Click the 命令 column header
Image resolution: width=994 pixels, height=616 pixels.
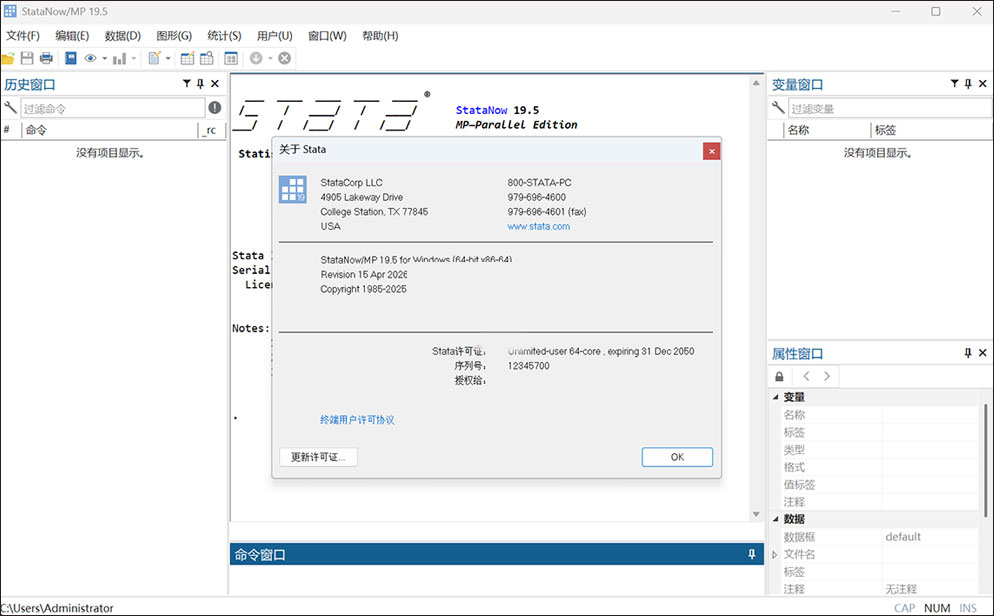(x=110, y=130)
